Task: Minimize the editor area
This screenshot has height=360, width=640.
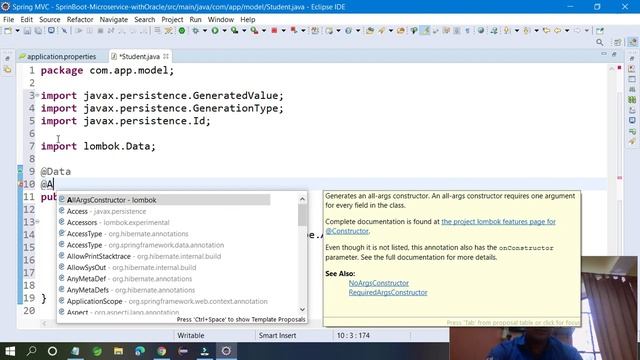Action: tap(604, 54)
